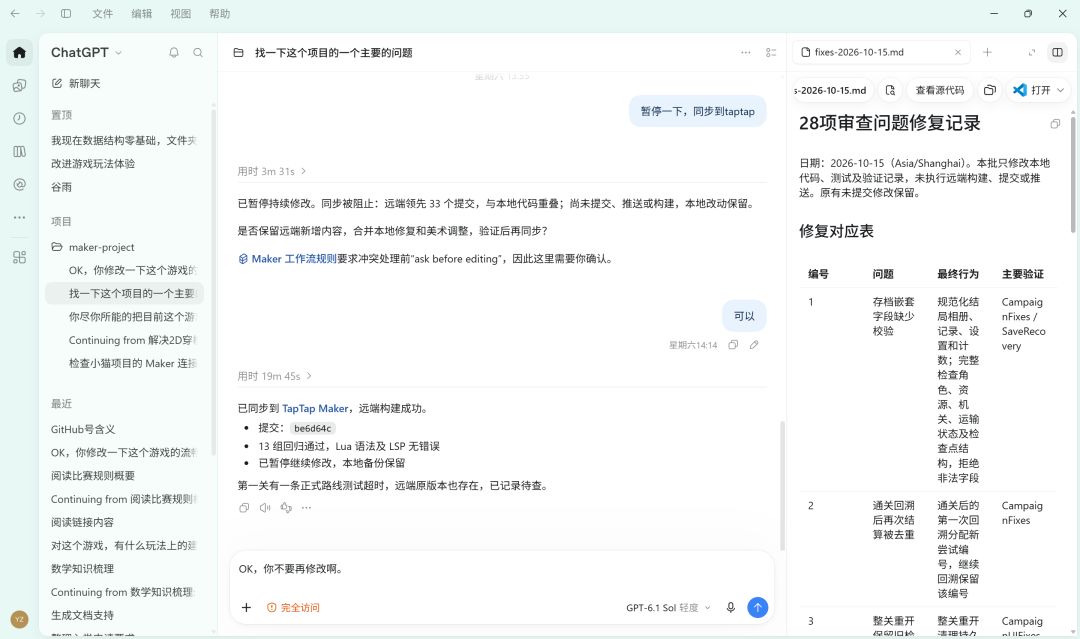Open search with the magnifier icon
This screenshot has height=639, width=1080.
coord(198,52)
